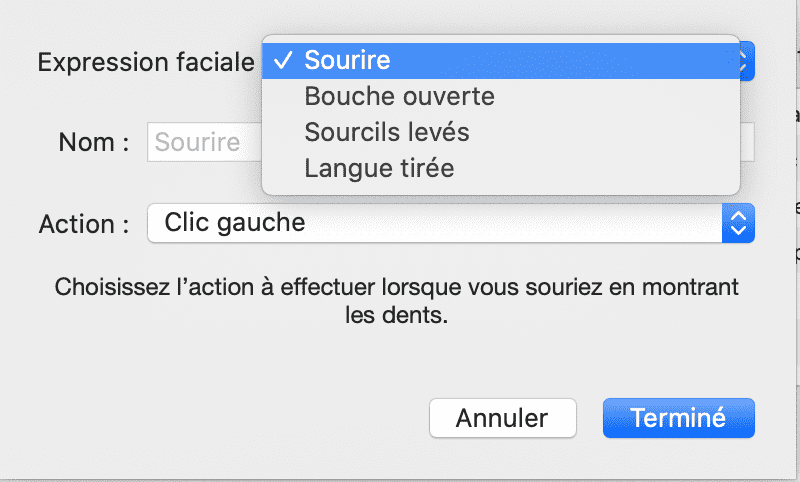Viewport: 800px width, 482px height.
Task: Click the "Action :" label
Action: 84,223
